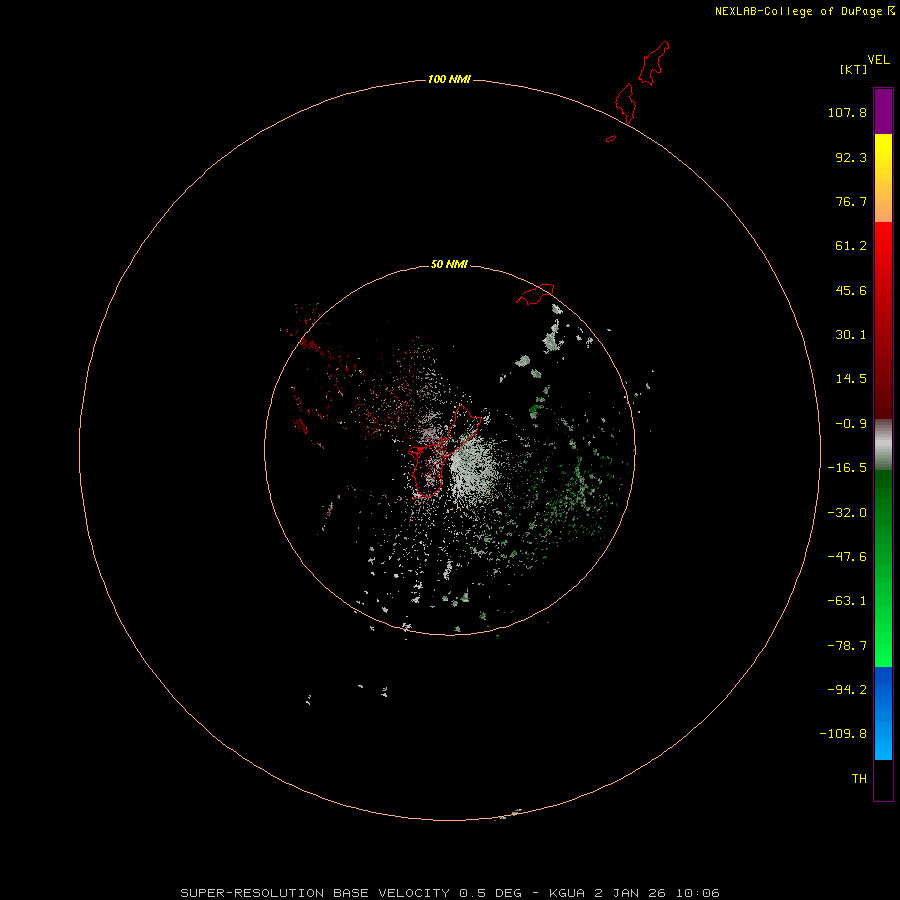Image resolution: width=900 pixels, height=900 pixels.
Task: Click the yellow-orange segment of the color bar
Action: pos(883,178)
